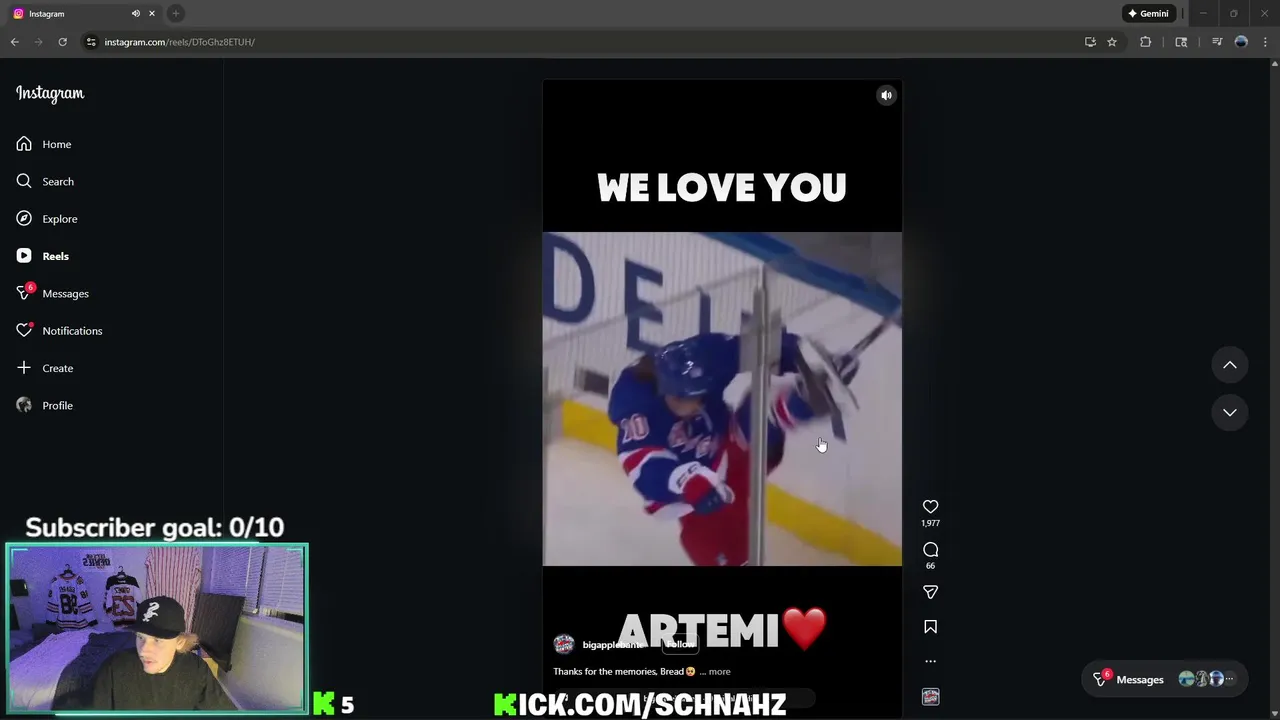
Task: Click the audio thumbnail beside the reel
Action: coord(930,696)
